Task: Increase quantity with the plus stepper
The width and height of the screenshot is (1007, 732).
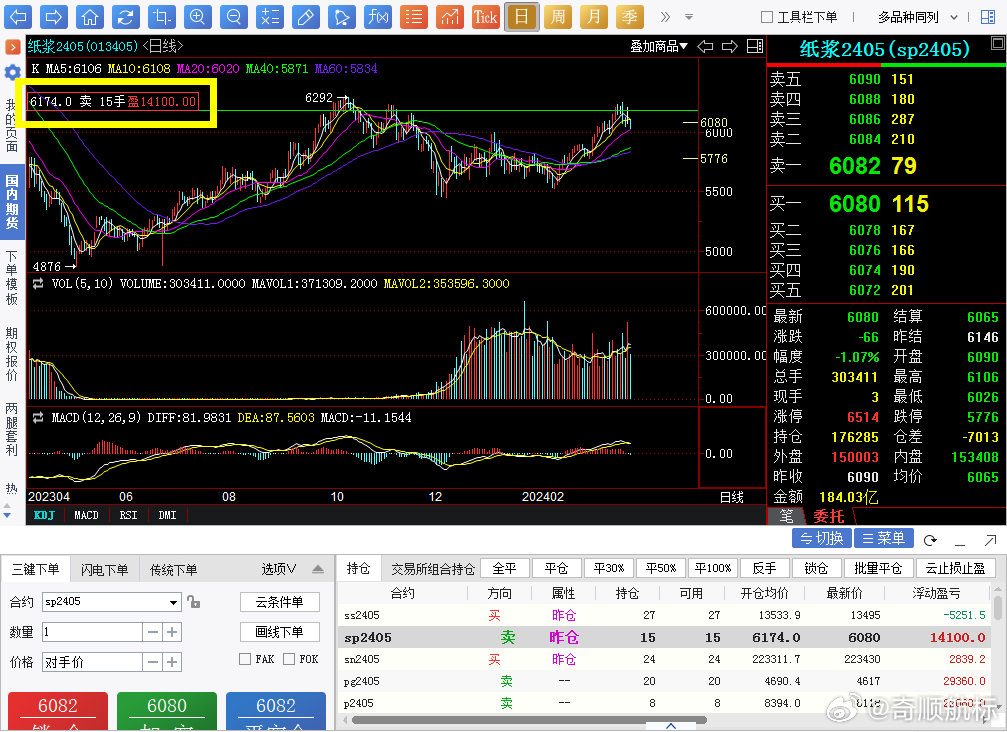Action: [x=171, y=632]
